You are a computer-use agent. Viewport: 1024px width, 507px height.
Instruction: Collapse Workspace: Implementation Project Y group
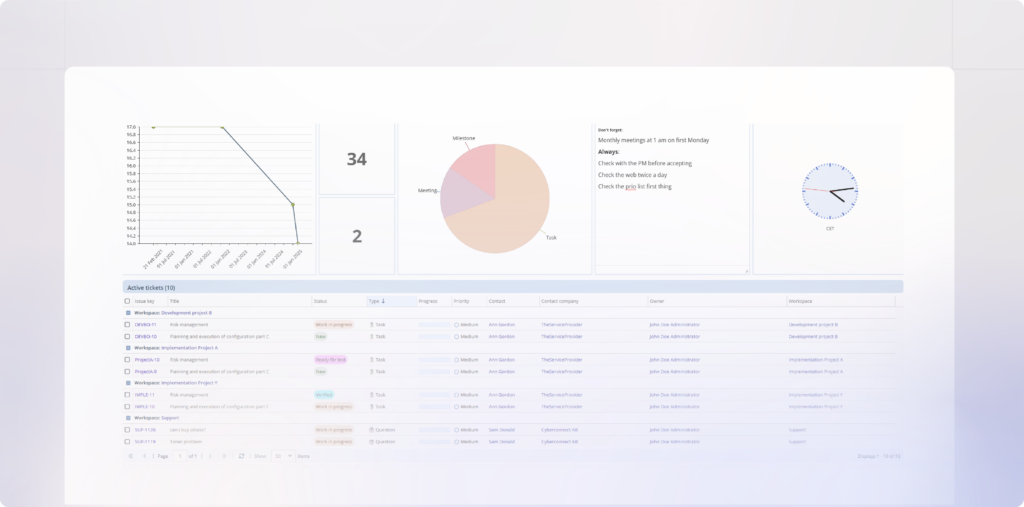(x=128, y=383)
